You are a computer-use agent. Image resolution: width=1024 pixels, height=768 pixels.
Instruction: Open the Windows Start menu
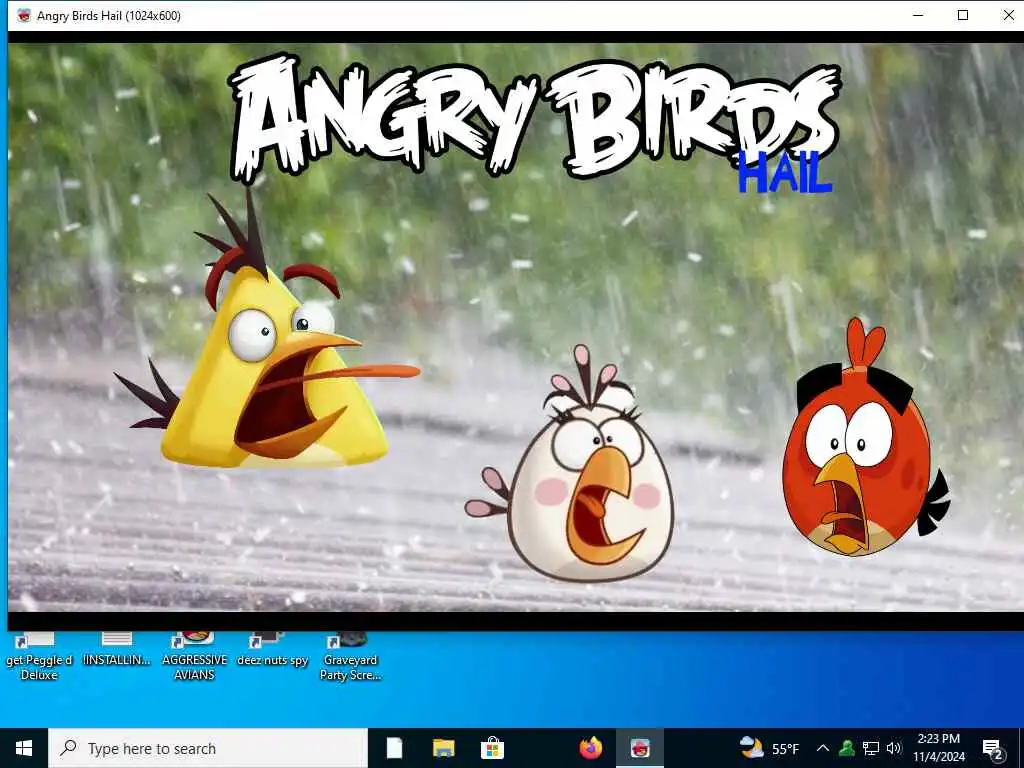pyautogui.click(x=24, y=748)
